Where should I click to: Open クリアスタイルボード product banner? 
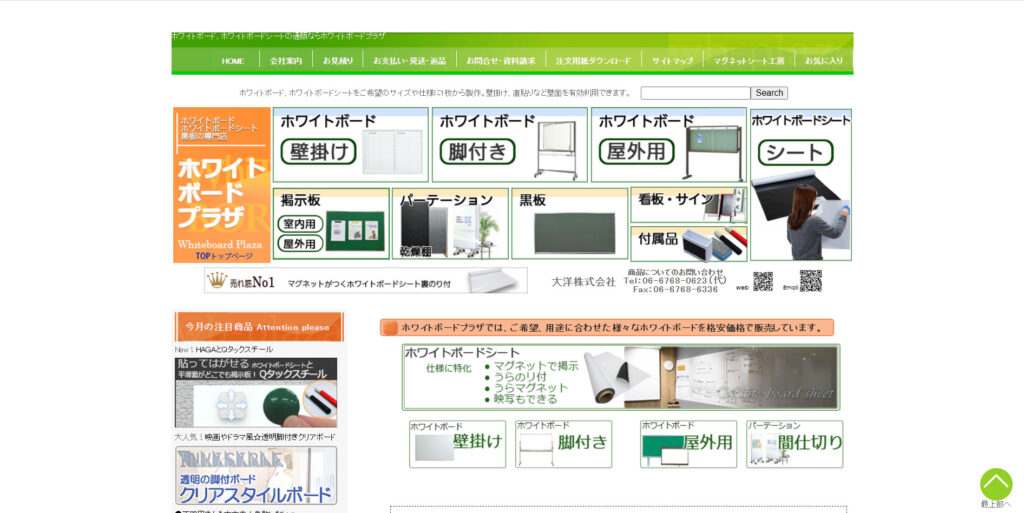[256, 476]
